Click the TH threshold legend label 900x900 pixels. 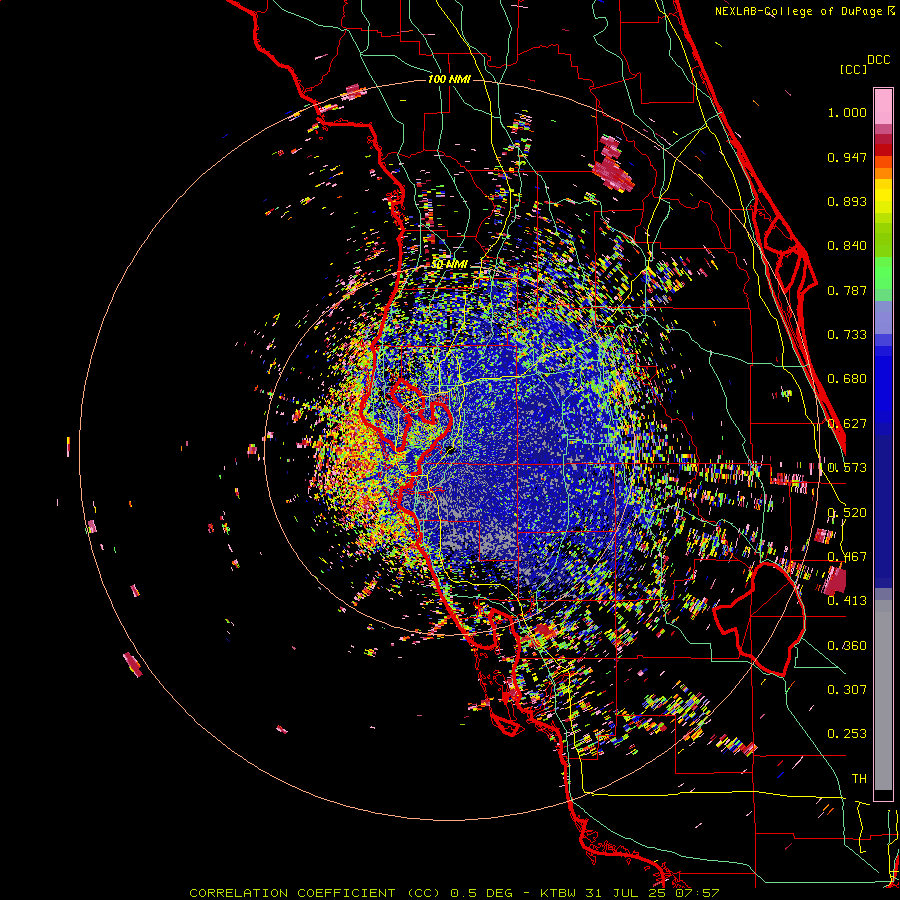pyautogui.click(x=859, y=779)
